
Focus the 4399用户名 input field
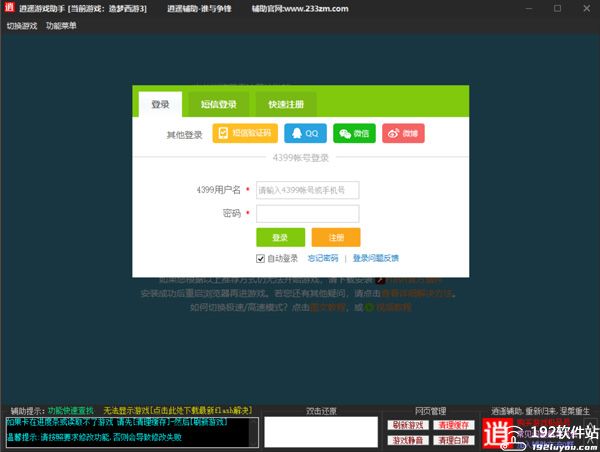(308, 190)
